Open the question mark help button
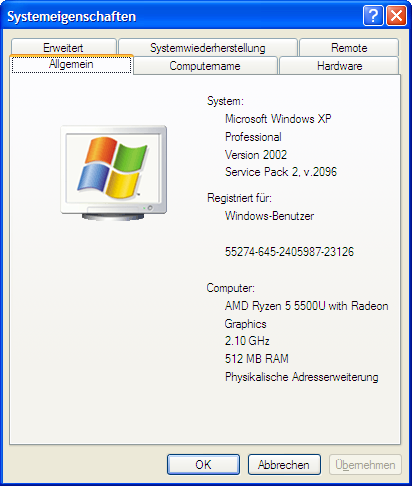412x486 pixels. click(x=373, y=15)
